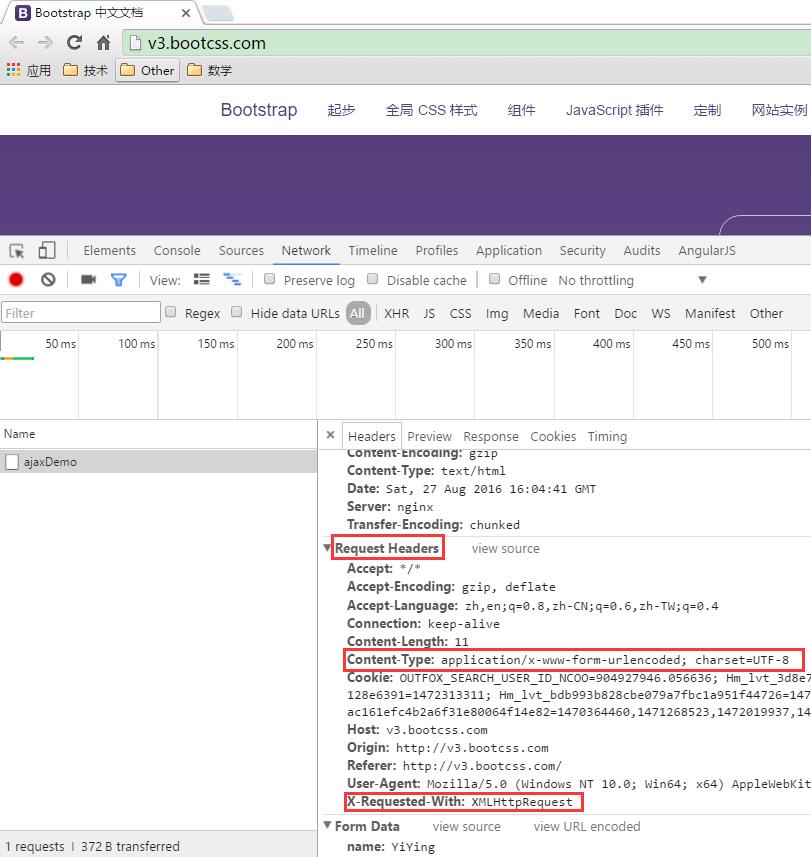This screenshot has height=857, width=811.
Task: Toggle the overview waterfall view icon
Action: (232, 280)
